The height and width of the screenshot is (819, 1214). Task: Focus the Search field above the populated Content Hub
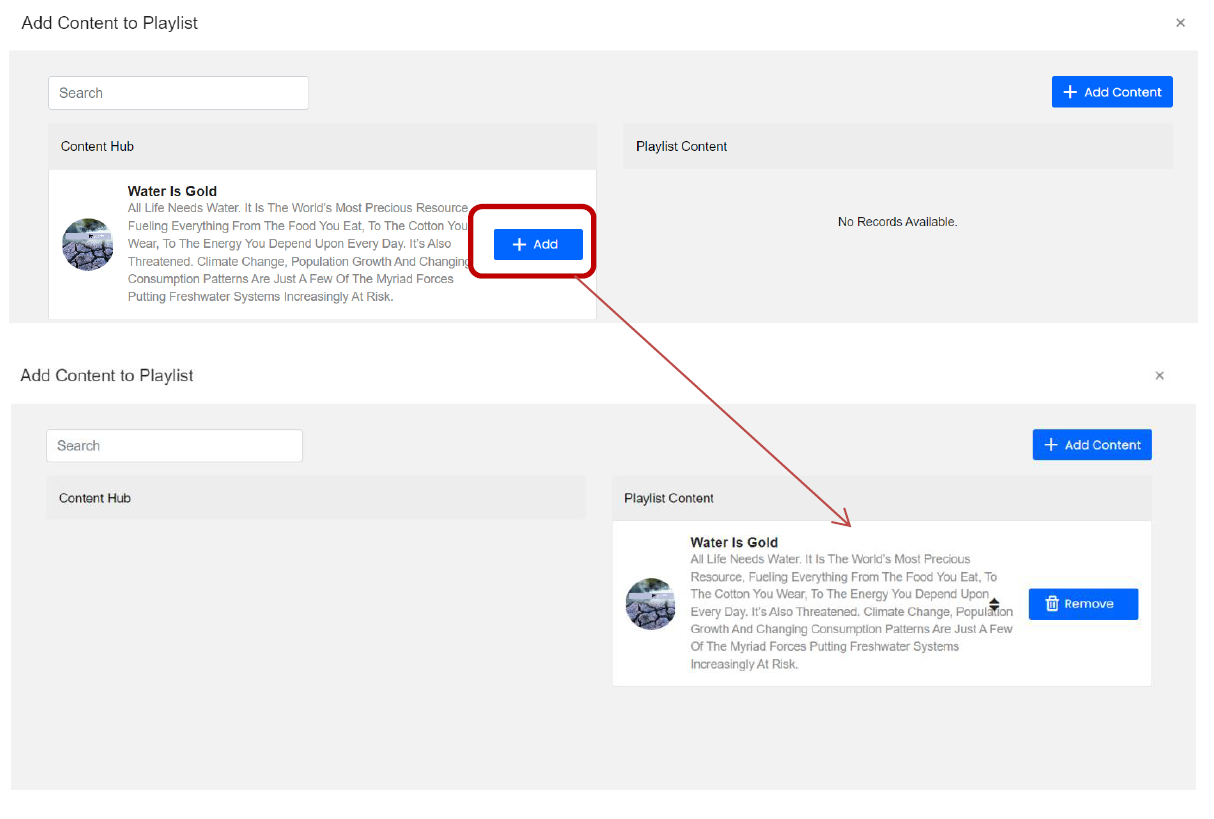[x=178, y=93]
